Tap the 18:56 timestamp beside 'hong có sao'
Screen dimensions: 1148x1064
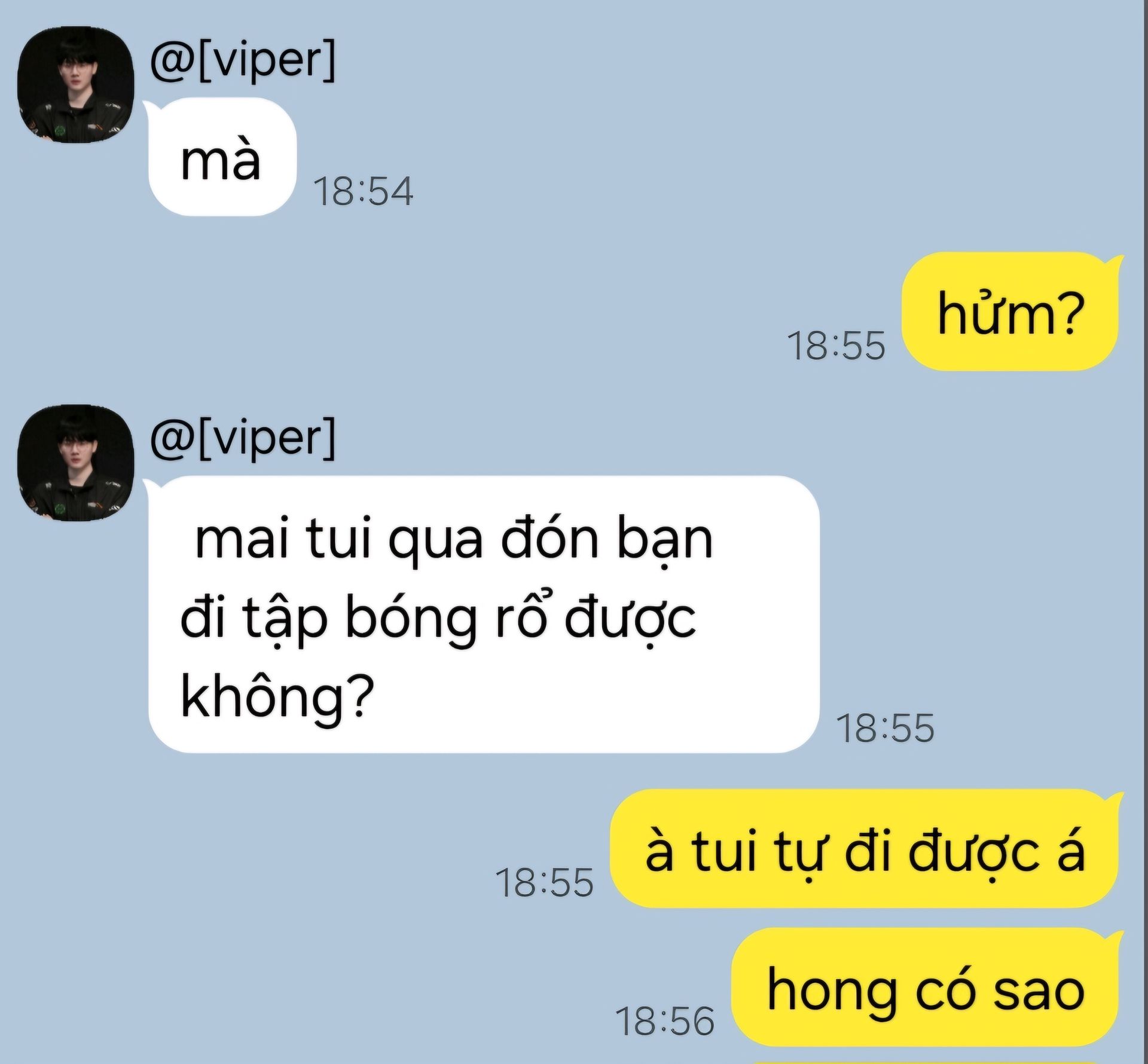[665, 1021]
